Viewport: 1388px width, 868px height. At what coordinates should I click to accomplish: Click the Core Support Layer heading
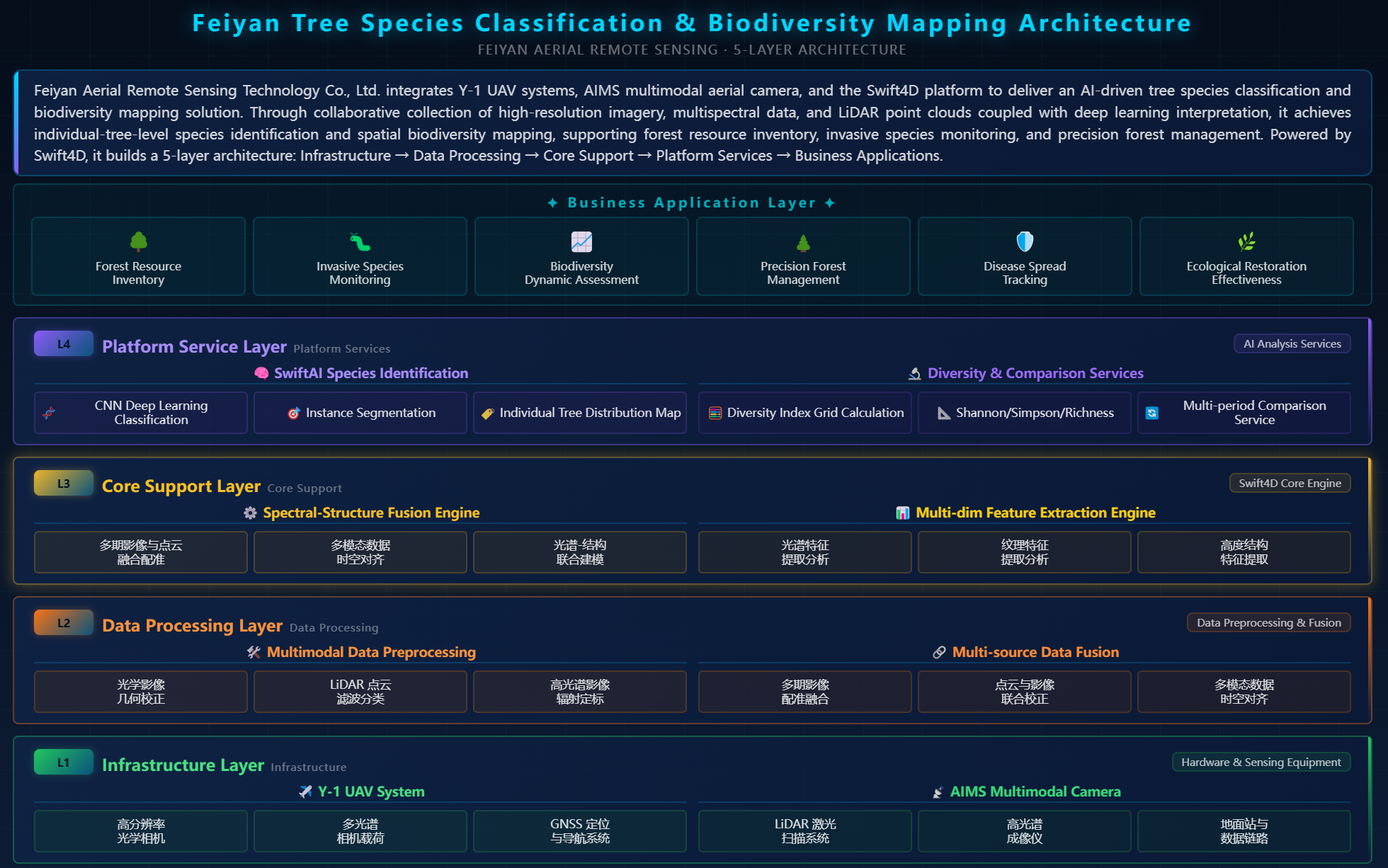(181, 486)
